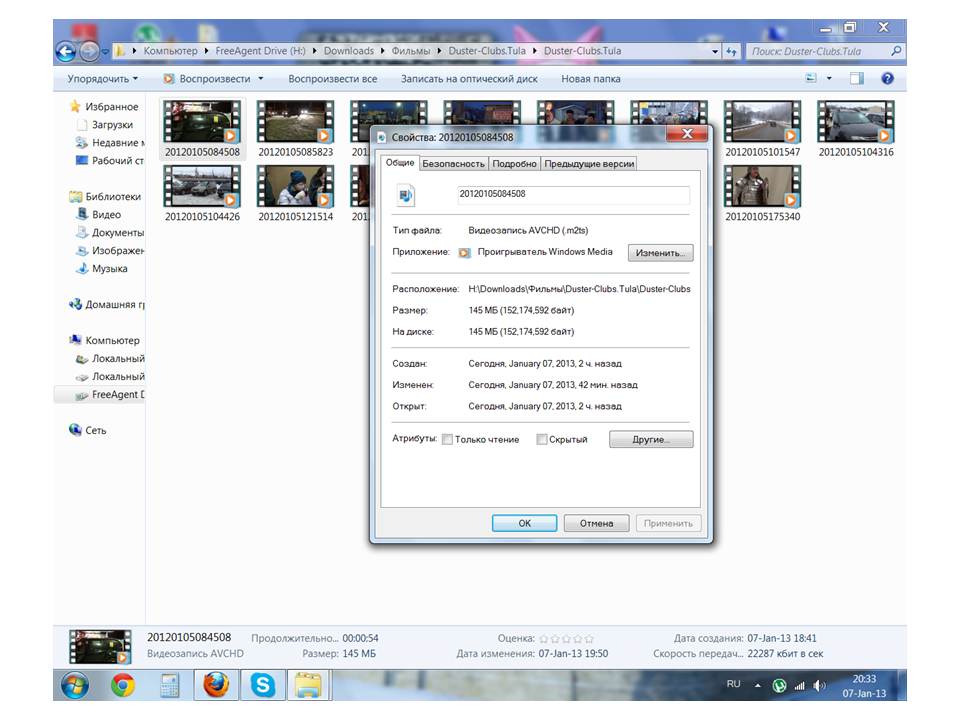This screenshot has height=720, width=960.
Task: Click the volume speaker tray icon
Action: [820, 685]
